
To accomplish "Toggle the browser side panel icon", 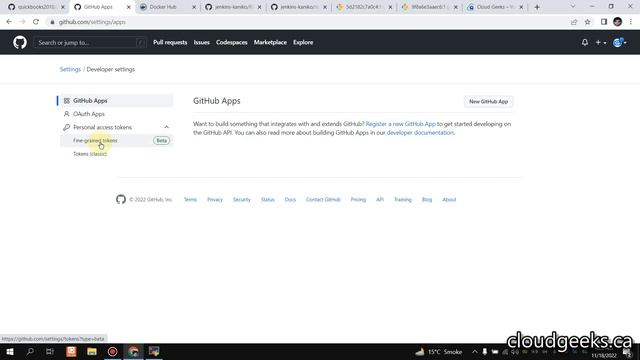I will (x=604, y=22).
